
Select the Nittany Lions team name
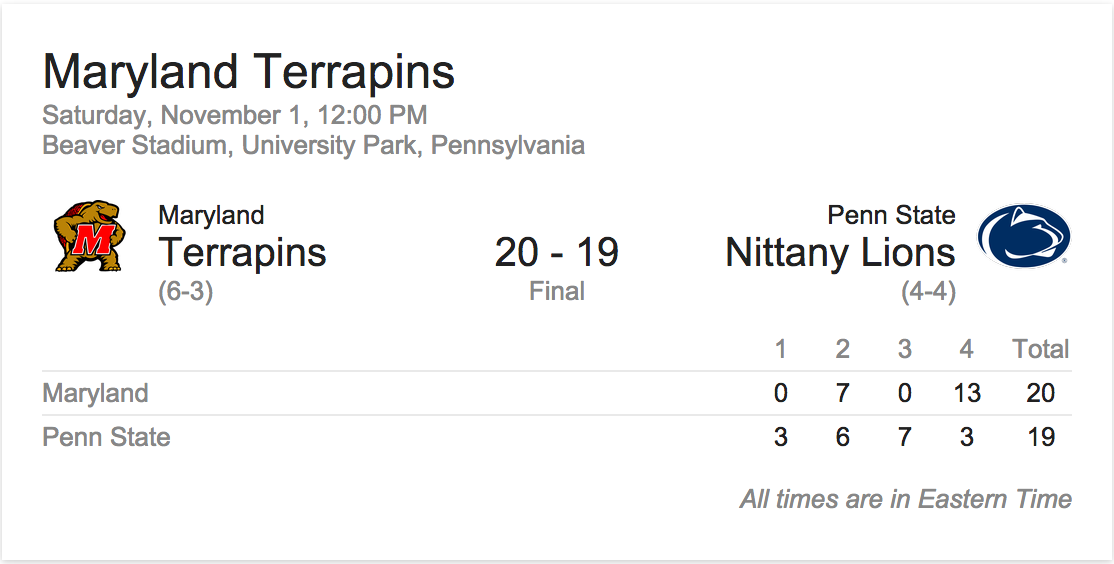[840, 252]
